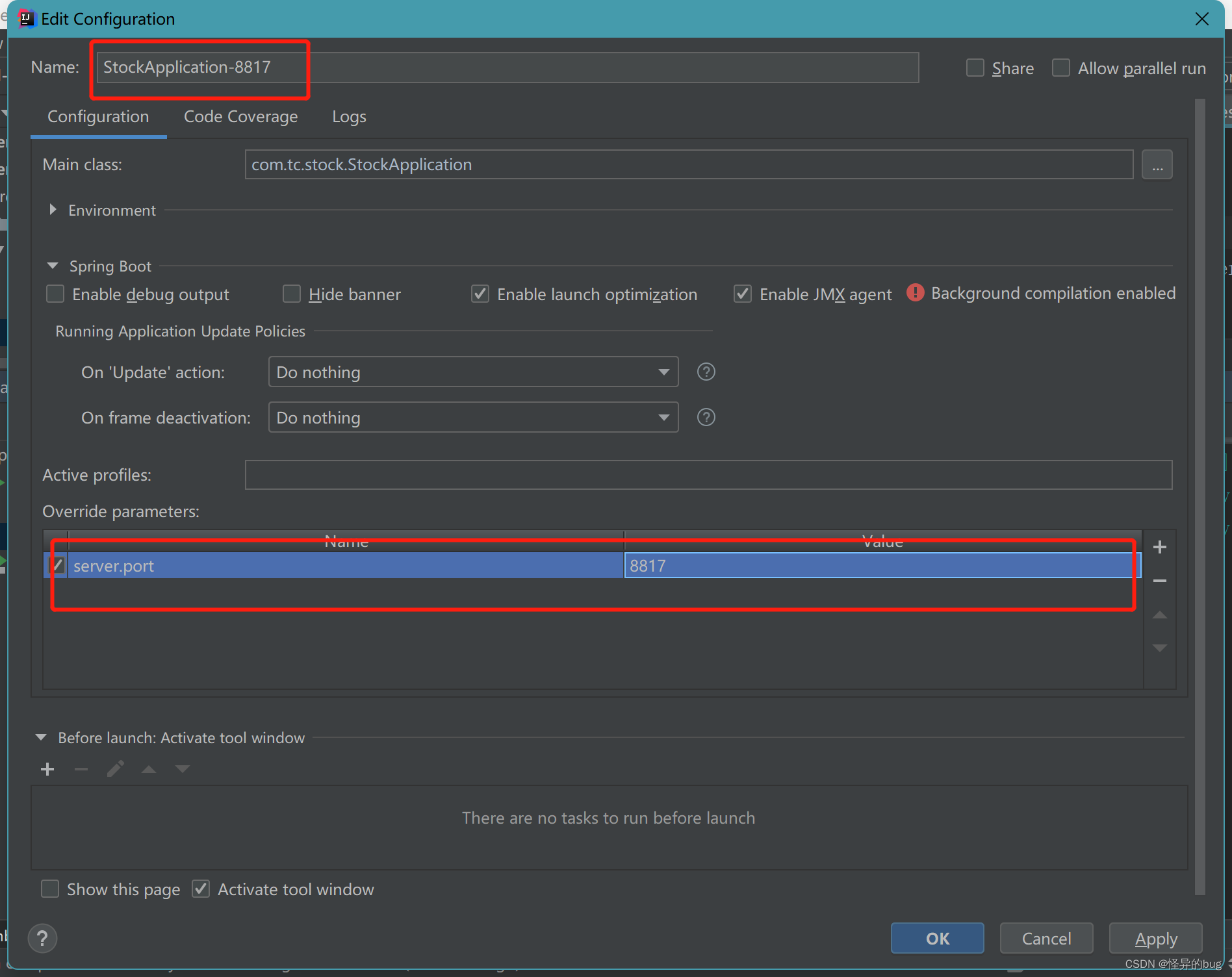Open On 'Update' action dropdown
This screenshot has height=977, width=1232.
tap(474, 372)
